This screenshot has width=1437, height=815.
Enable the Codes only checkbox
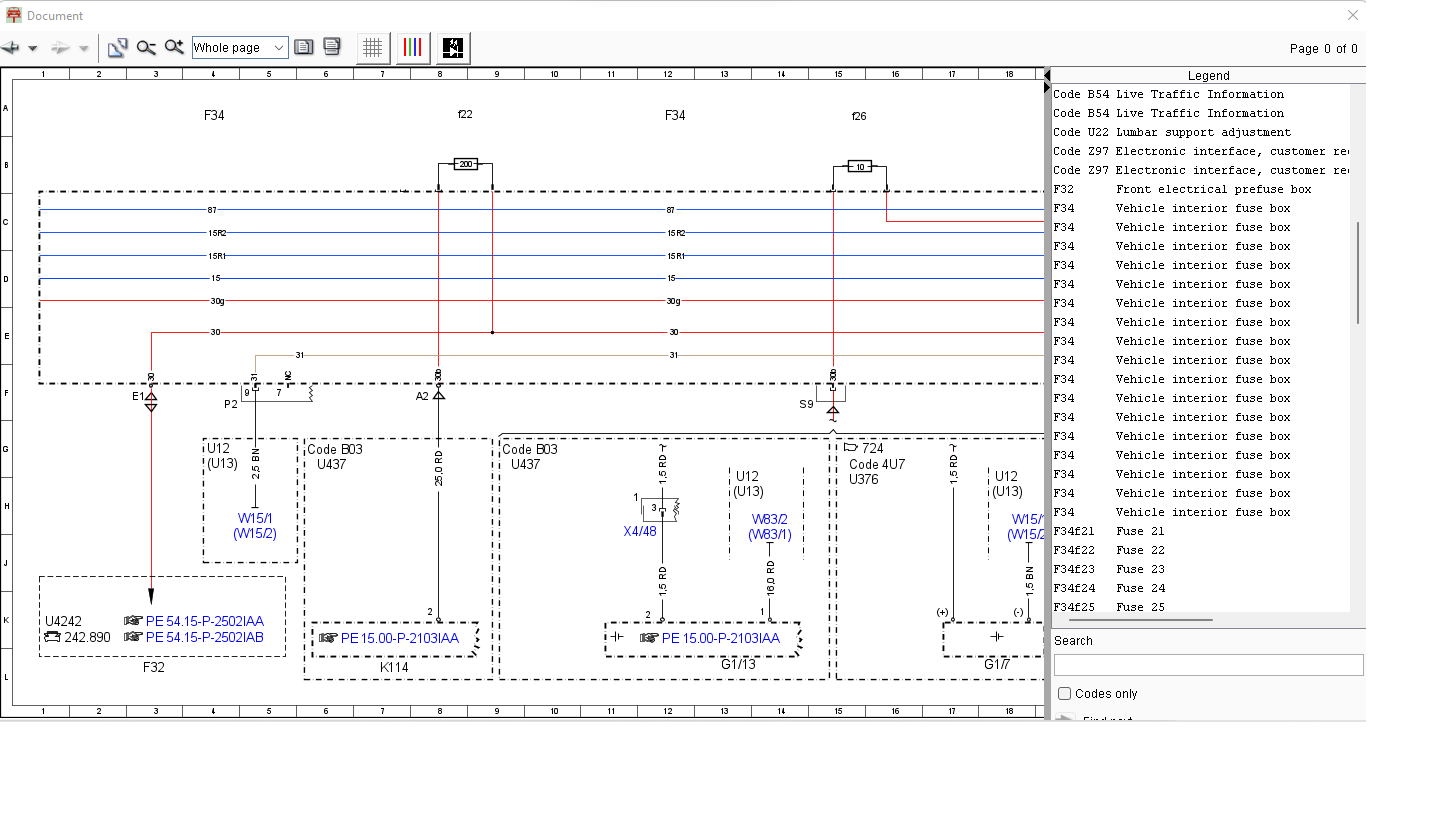(x=1065, y=694)
